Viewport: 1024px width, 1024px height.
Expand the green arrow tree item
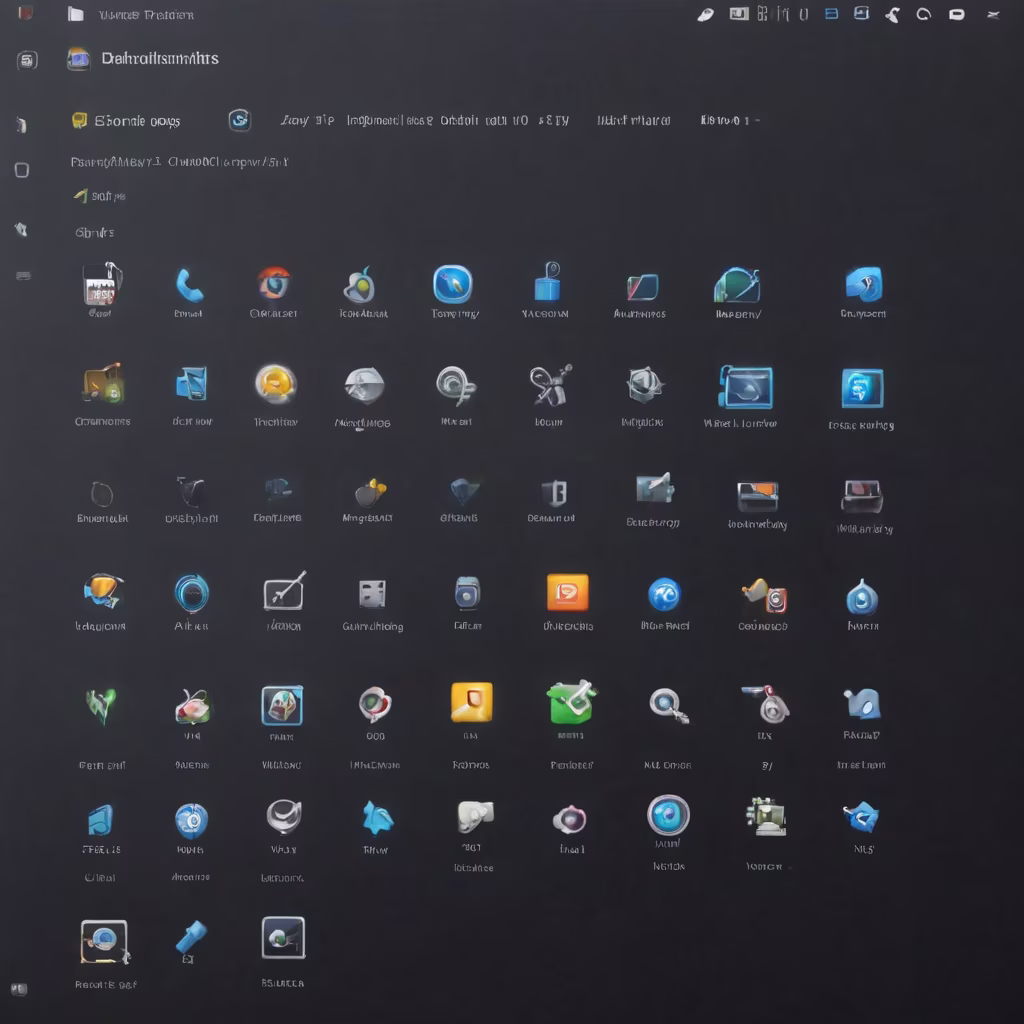pyautogui.click(x=81, y=196)
